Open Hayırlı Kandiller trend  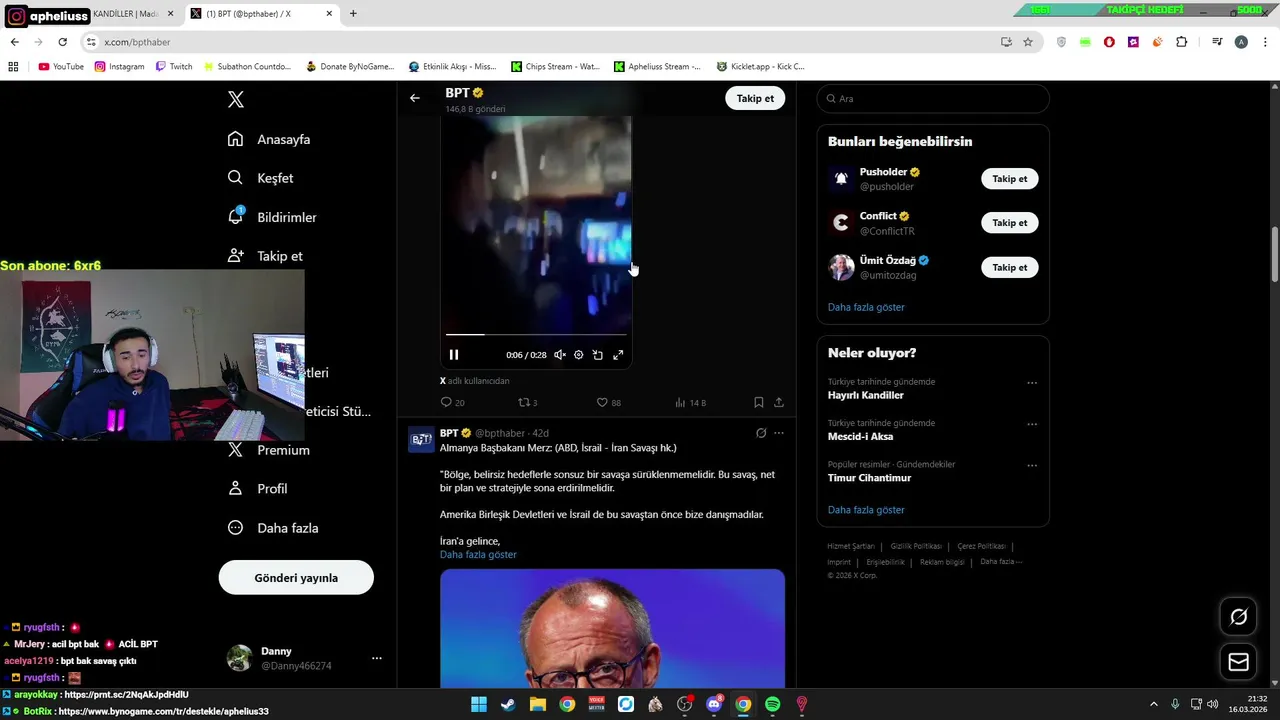tap(866, 395)
